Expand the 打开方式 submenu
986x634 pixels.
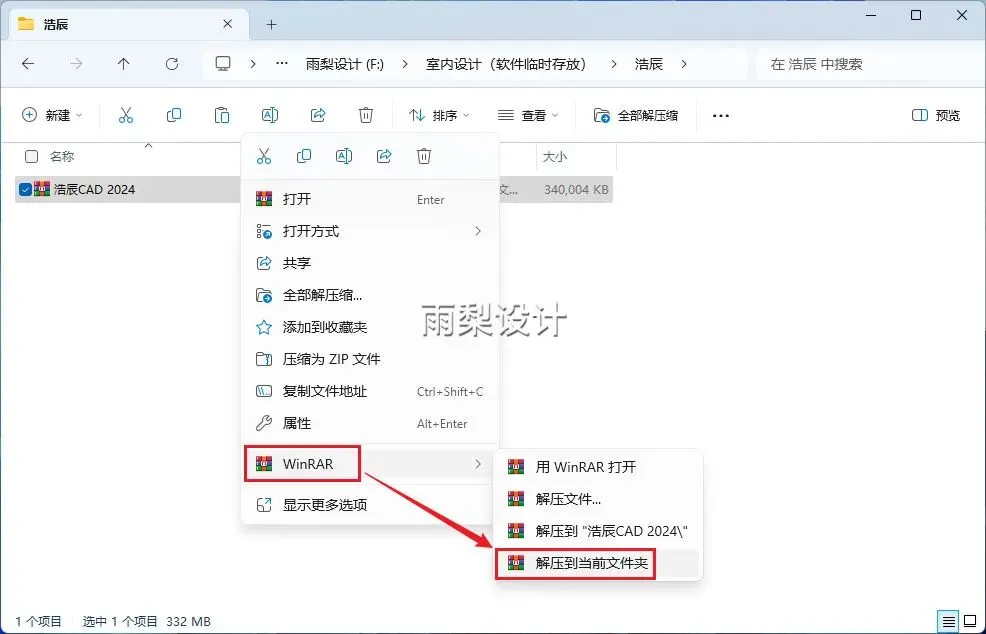click(370, 231)
